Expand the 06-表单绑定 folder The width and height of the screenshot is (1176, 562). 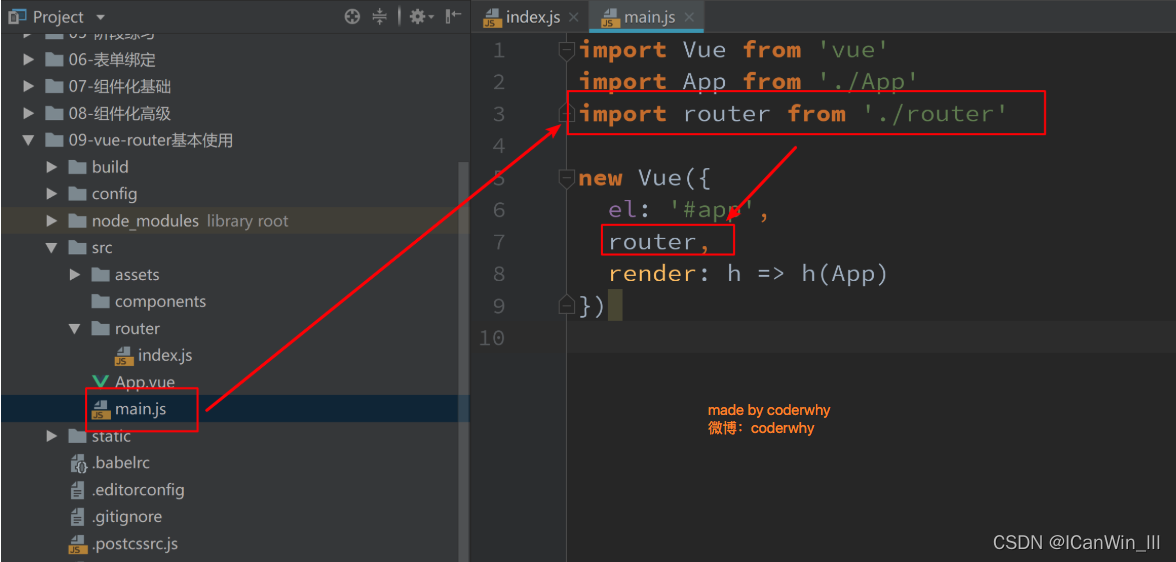point(28,60)
